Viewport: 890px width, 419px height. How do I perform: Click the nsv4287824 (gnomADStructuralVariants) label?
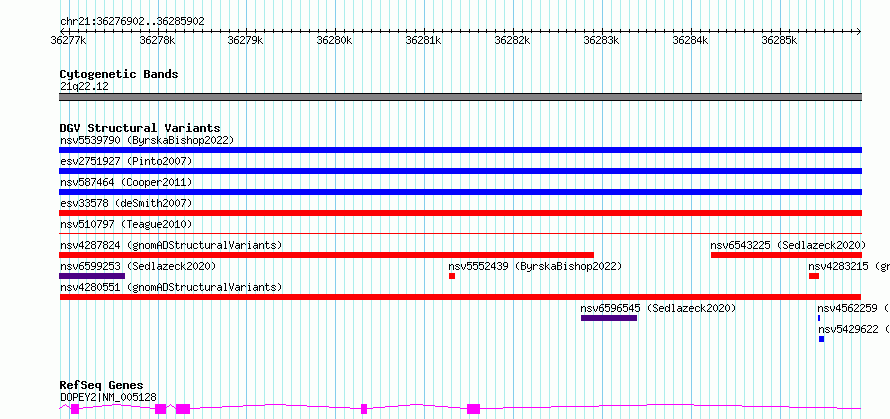click(x=171, y=245)
